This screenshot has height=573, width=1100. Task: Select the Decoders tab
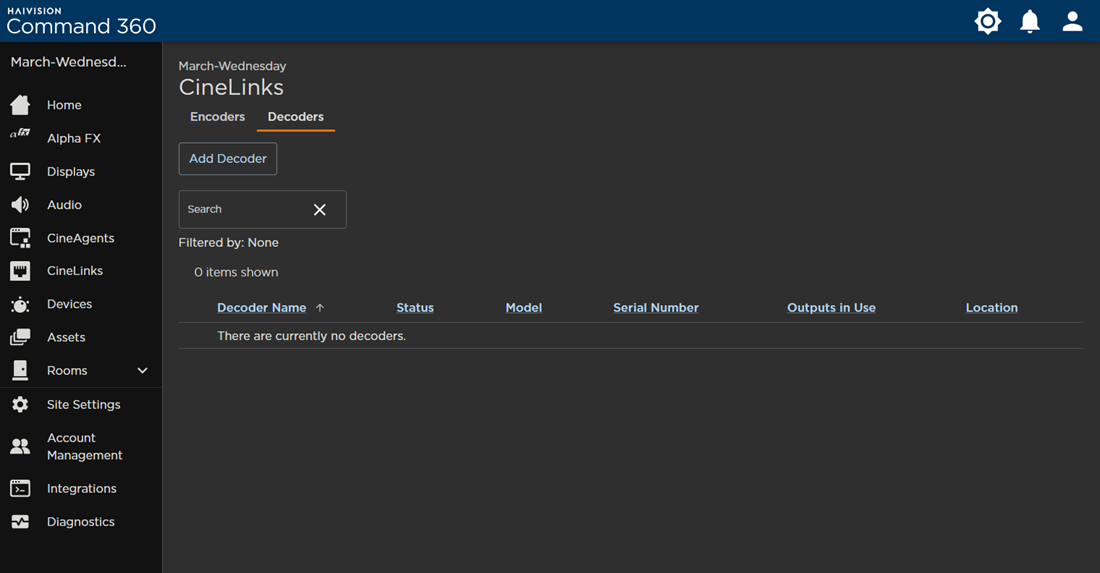(x=295, y=117)
